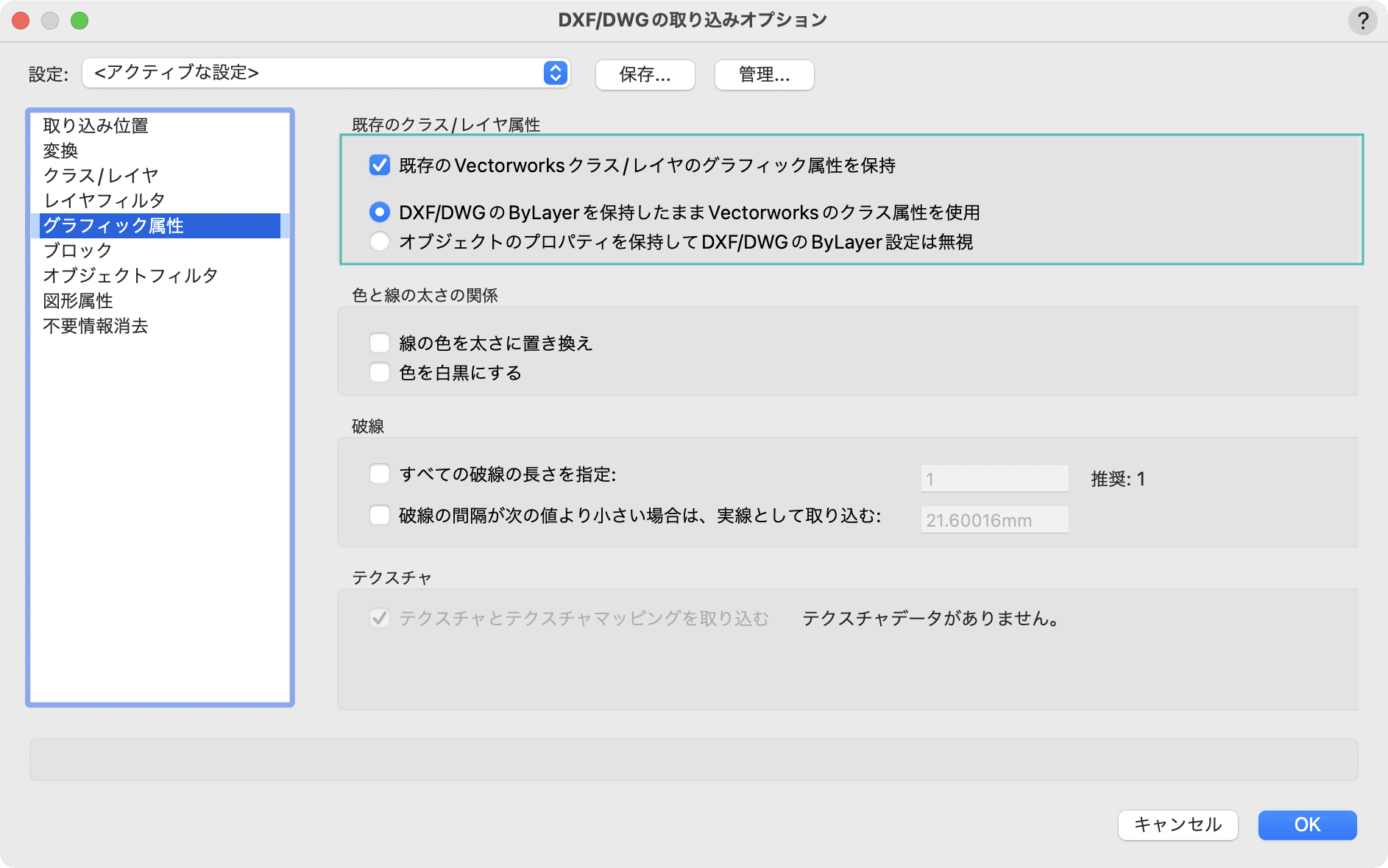Click the field showing 21.60016mm
Image resolution: width=1388 pixels, height=868 pixels.
994,520
